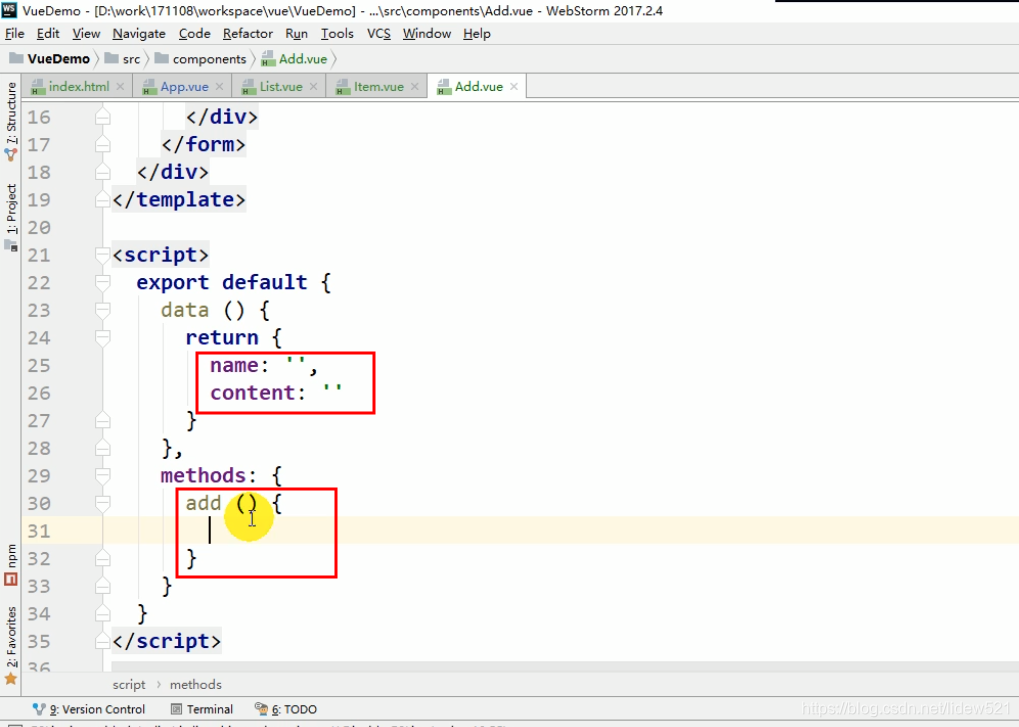Open the VCS menu
Viewport: 1019px width, 727px height.
[x=379, y=34]
